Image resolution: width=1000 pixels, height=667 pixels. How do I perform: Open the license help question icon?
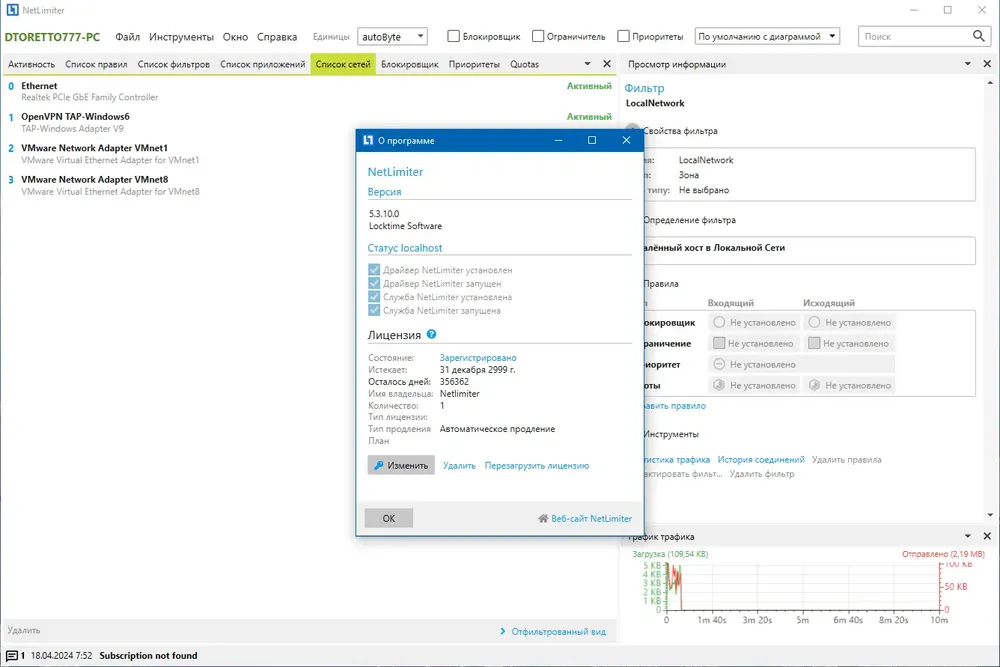point(431,334)
